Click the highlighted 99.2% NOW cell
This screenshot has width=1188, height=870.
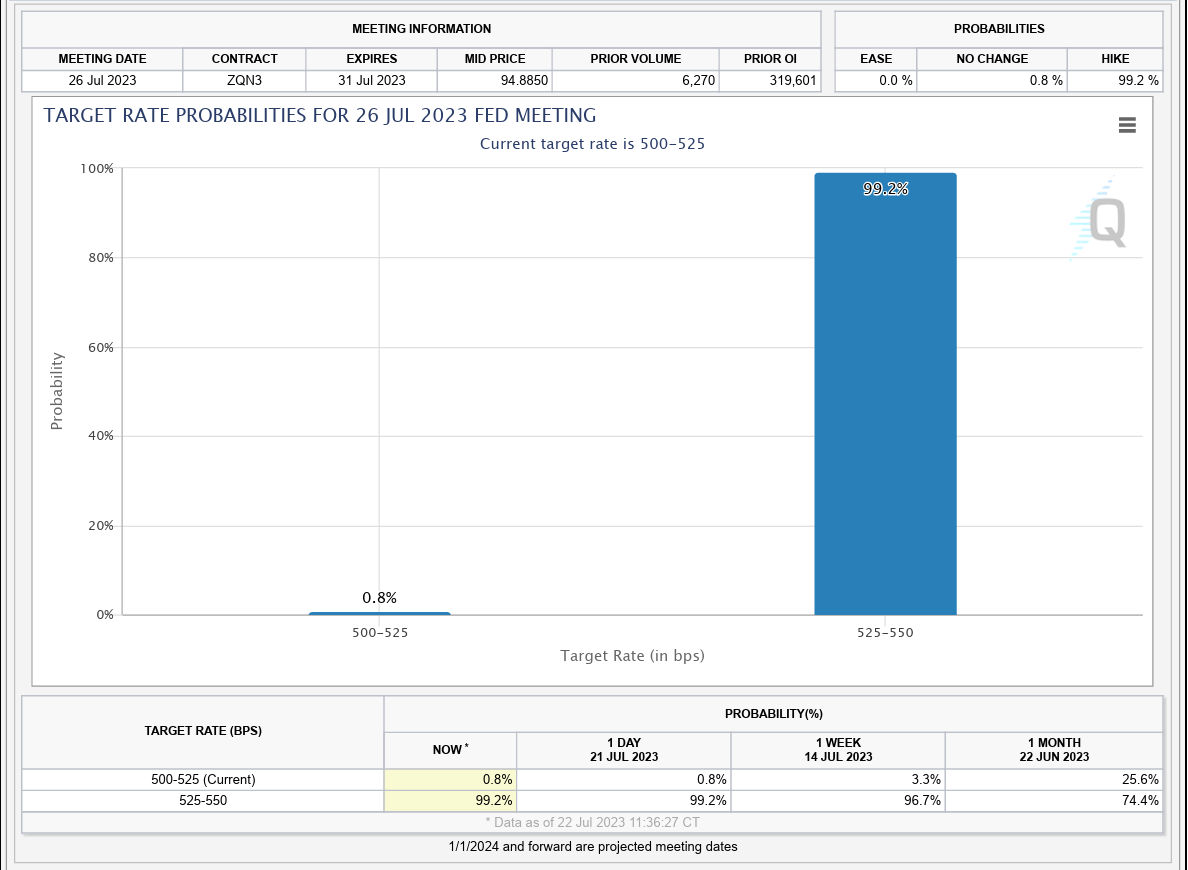click(x=450, y=800)
